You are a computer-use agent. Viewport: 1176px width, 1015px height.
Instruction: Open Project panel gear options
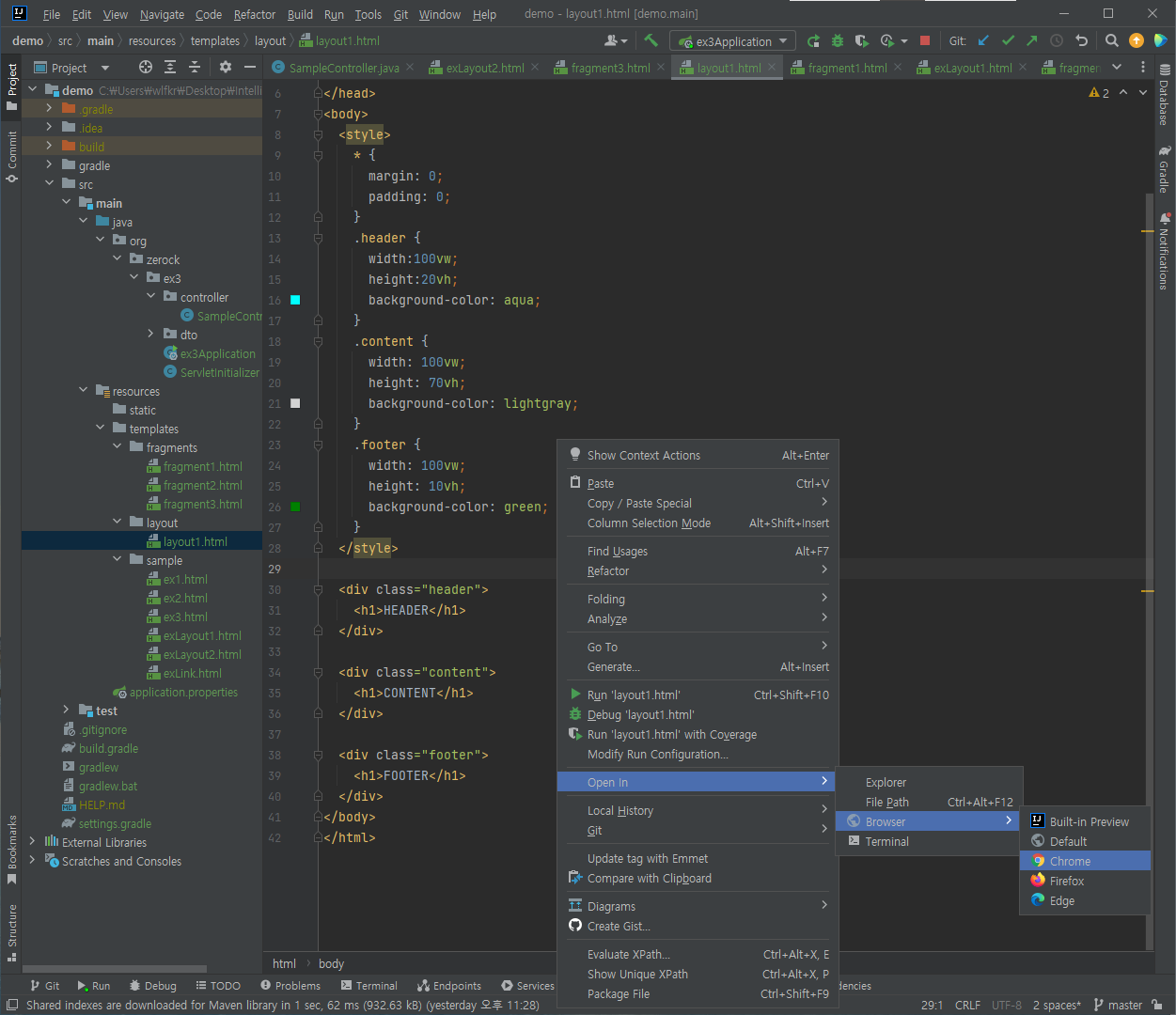tap(225, 67)
